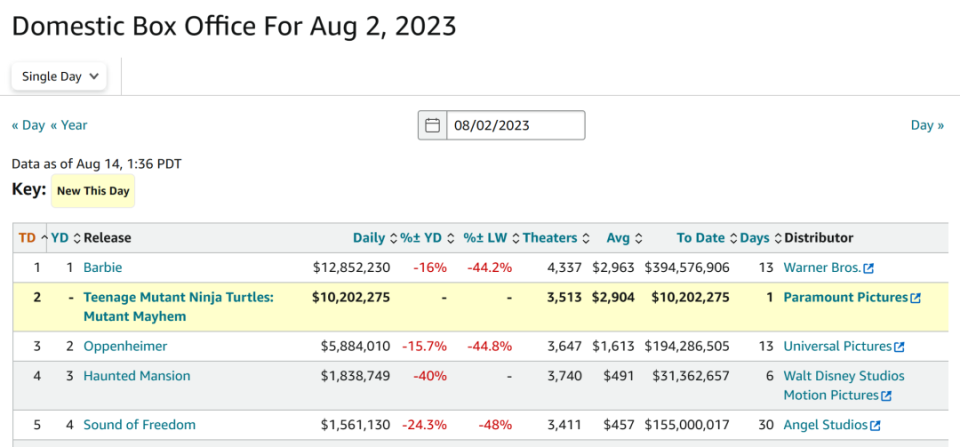
Task: Sort table by the YD column
Action: [x=60, y=238]
